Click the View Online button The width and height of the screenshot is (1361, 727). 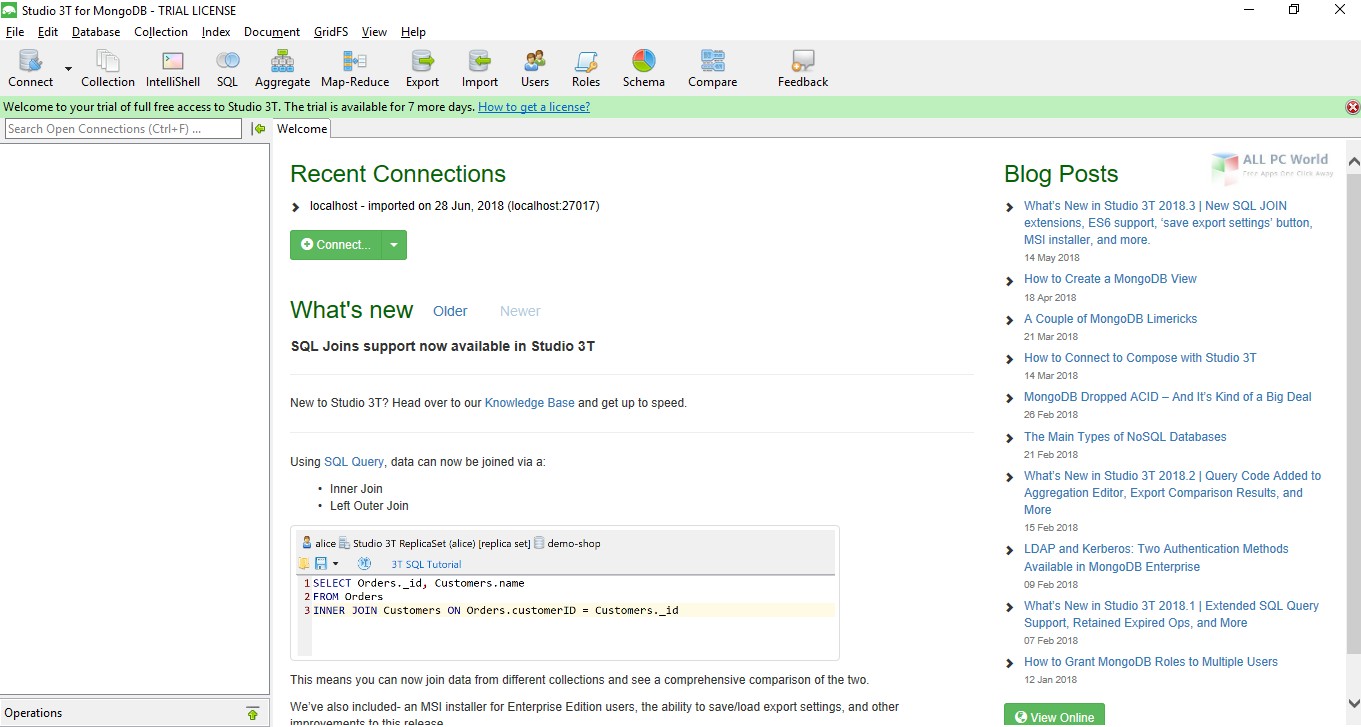1054,716
